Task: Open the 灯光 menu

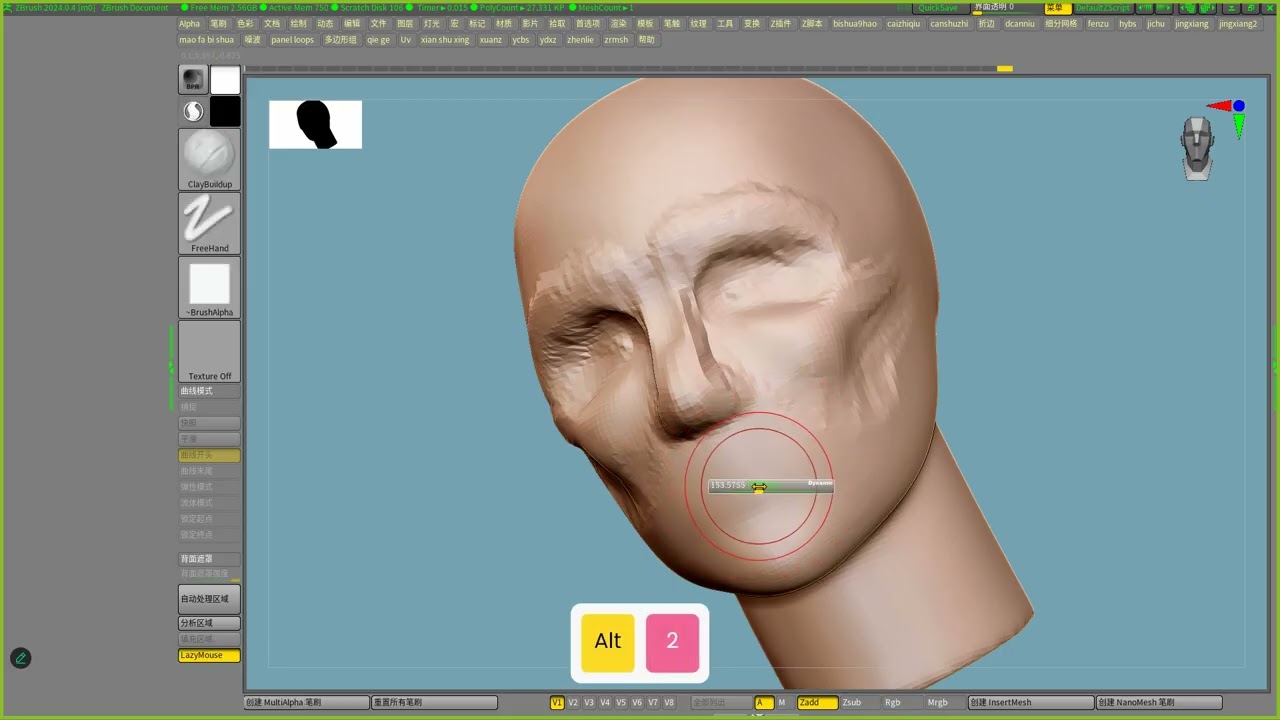Action: pyautogui.click(x=431, y=24)
